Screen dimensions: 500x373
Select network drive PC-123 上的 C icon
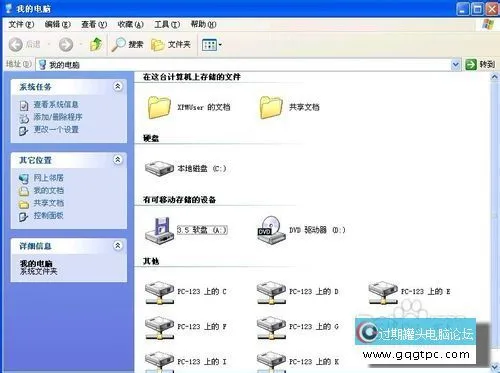tap(159, 292)
